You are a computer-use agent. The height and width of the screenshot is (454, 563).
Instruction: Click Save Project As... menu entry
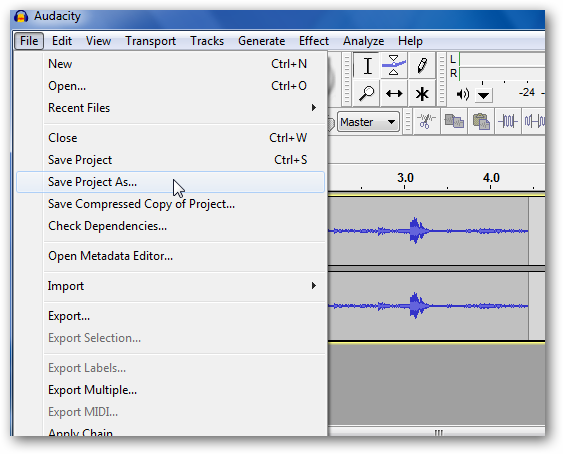(x=171, y=182)
